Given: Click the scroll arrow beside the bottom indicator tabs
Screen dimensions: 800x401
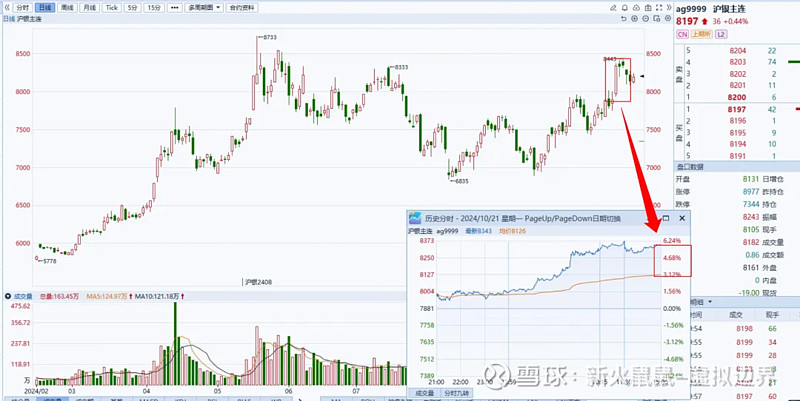Looking at the screenshot, I should (x=299, y=399).
